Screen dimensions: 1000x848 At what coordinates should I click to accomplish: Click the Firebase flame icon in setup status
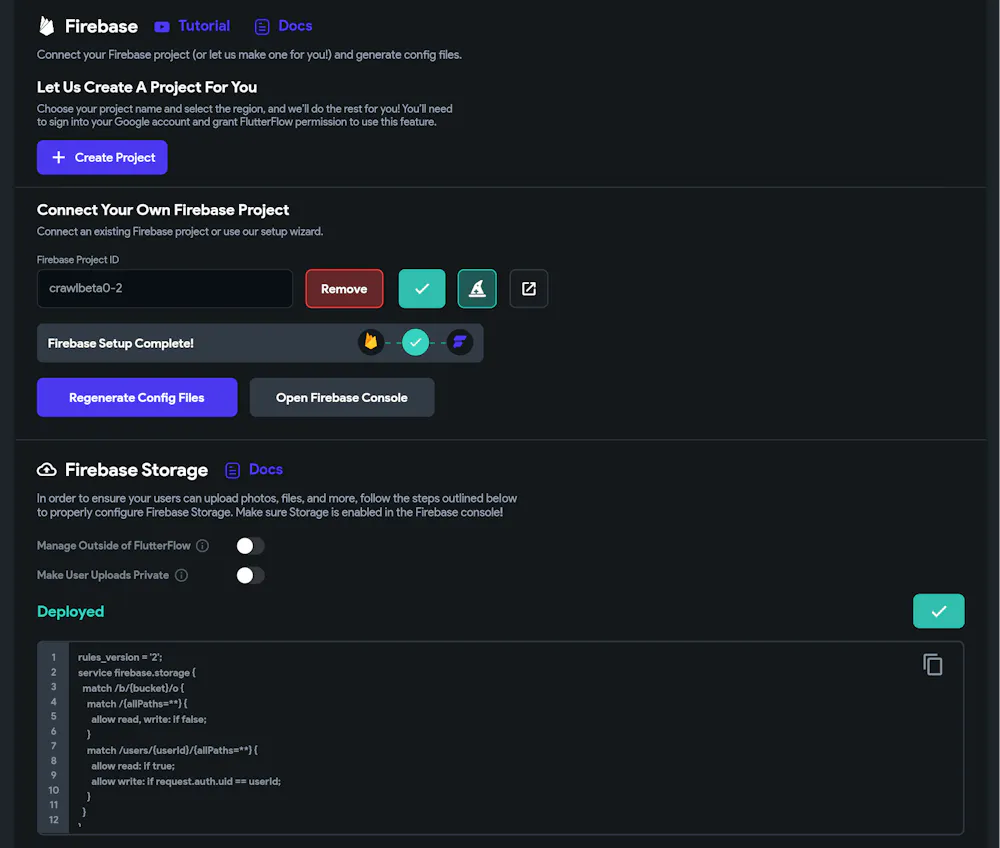pyautogui.click(x=371, y=342)
